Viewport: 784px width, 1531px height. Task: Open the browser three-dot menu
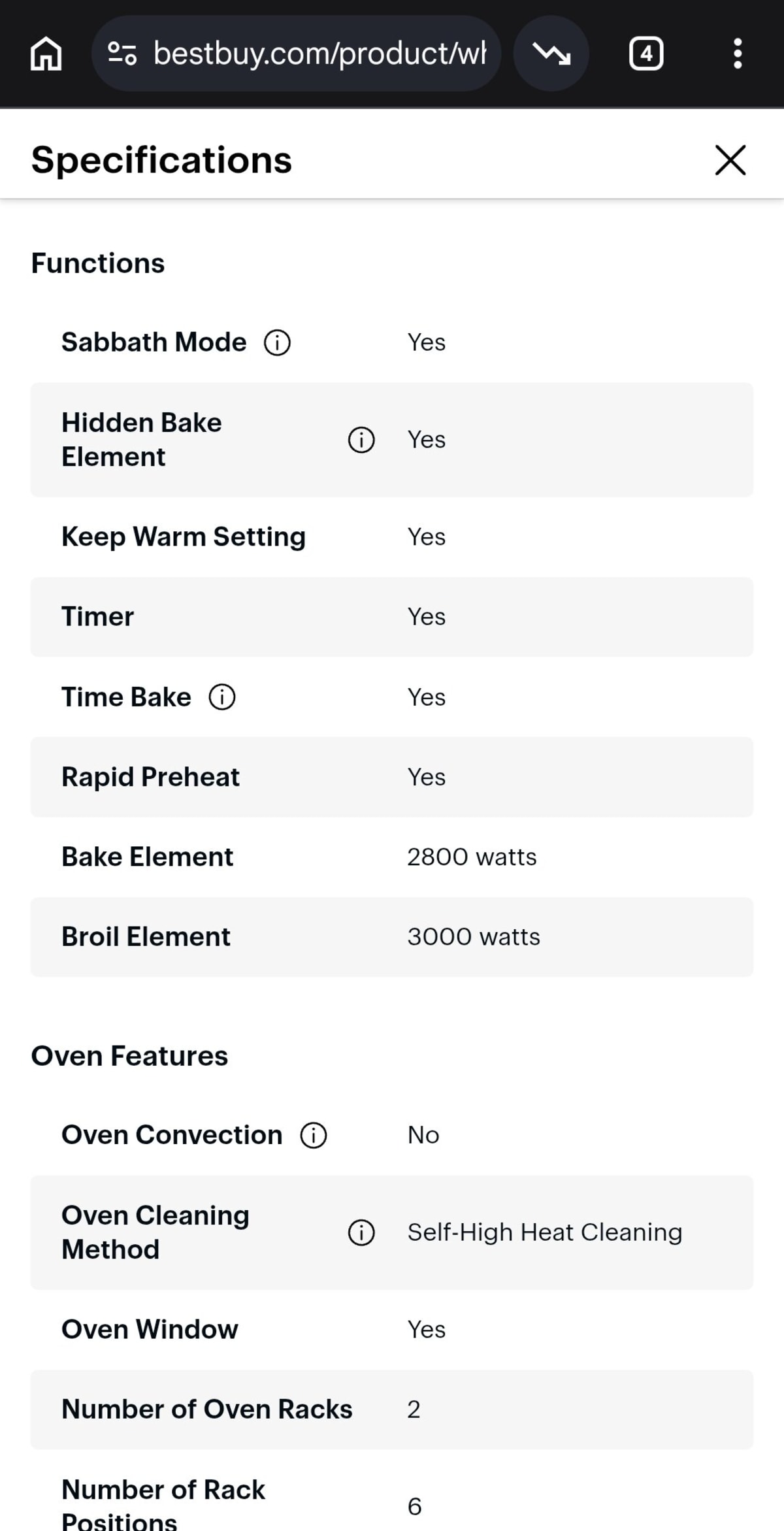pos(738,54)
